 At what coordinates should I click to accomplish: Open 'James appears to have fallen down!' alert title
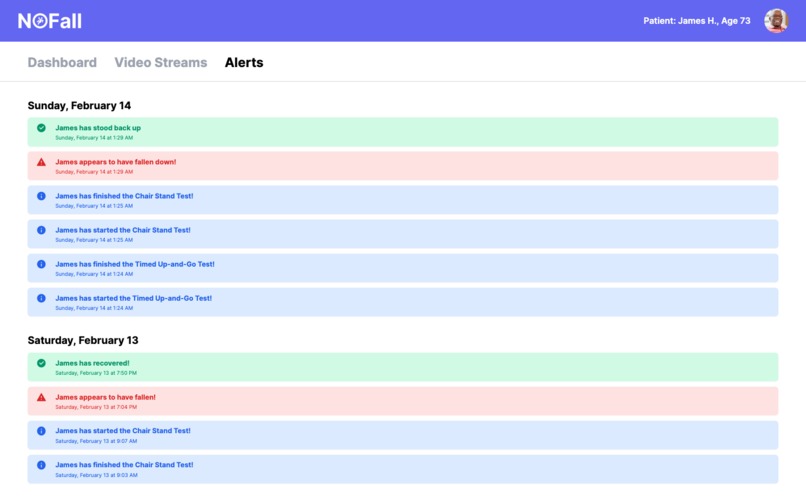[x=116, y=162]
